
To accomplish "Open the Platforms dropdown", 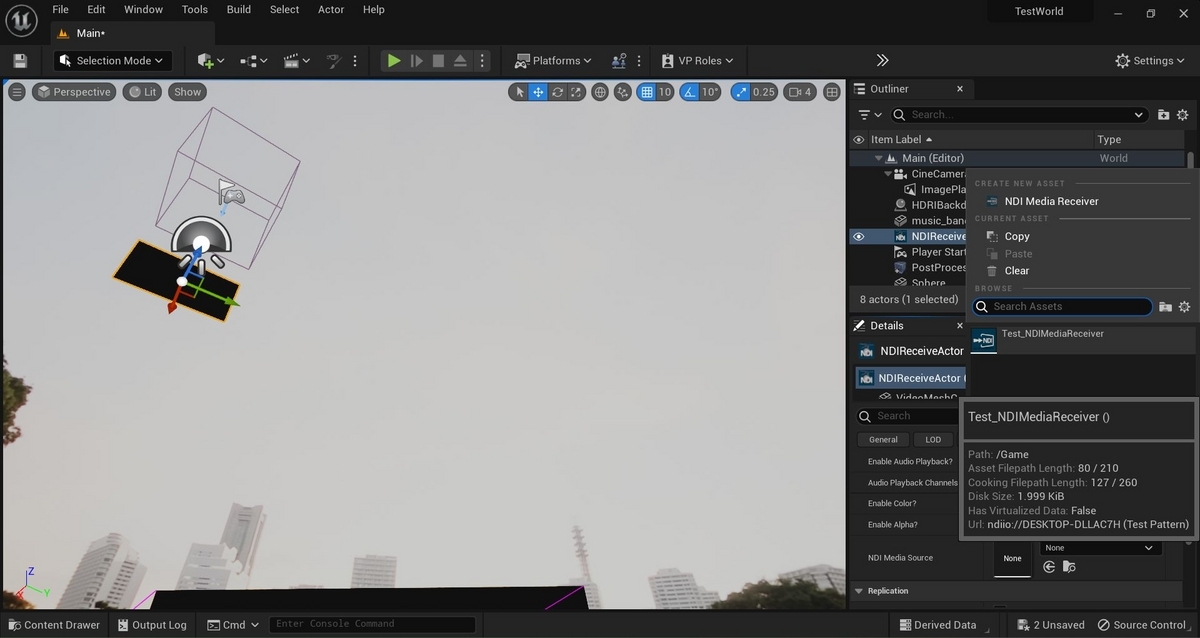I will pyautogui.click(x=553, y=61).
